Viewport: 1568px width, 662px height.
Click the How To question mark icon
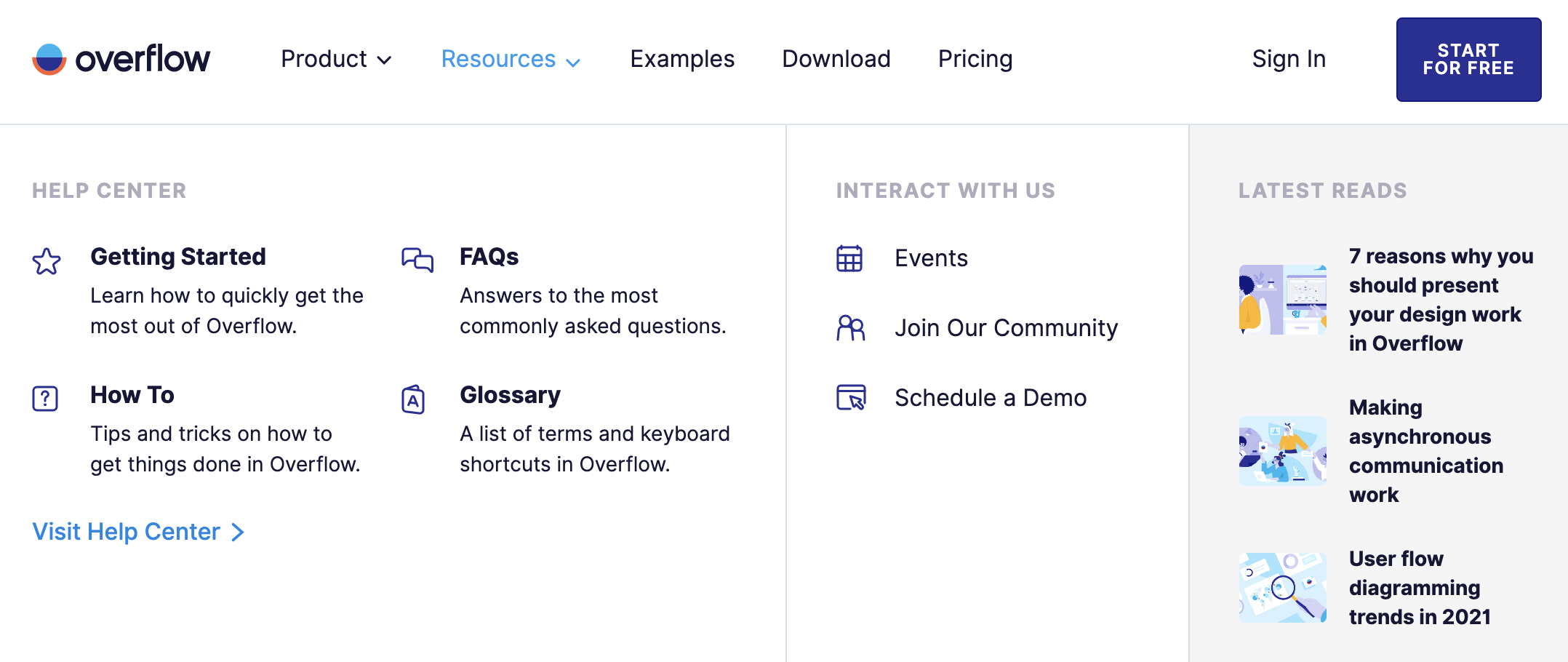[45, 399]
